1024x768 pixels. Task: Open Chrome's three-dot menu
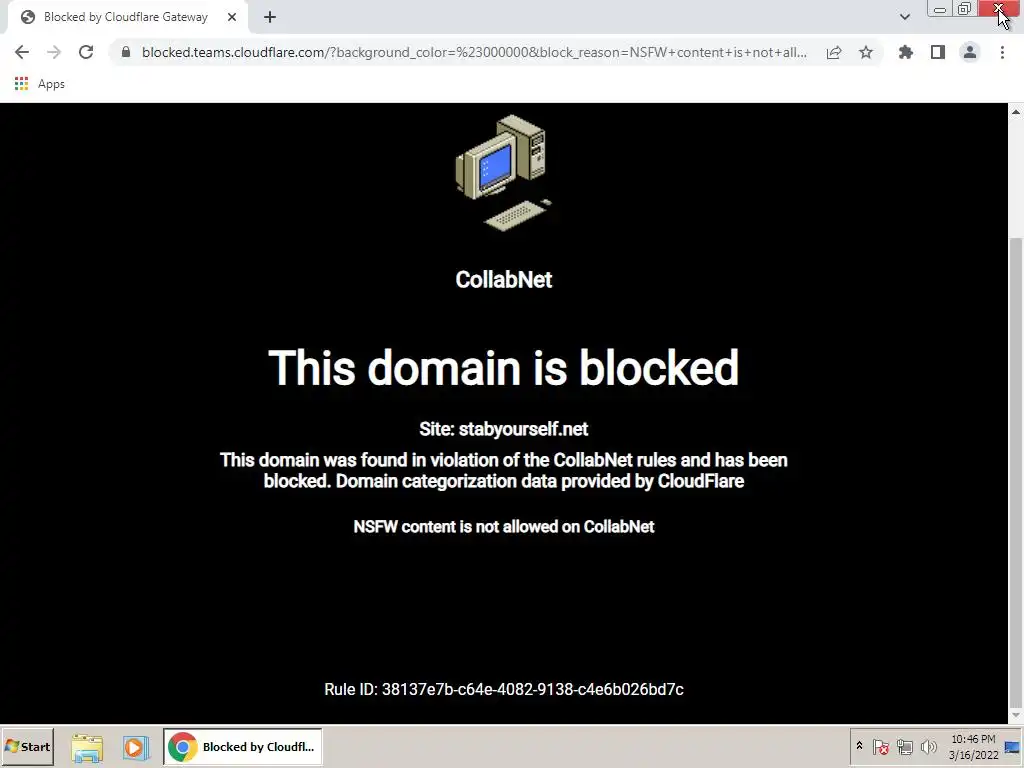[x=1002, y=52]
